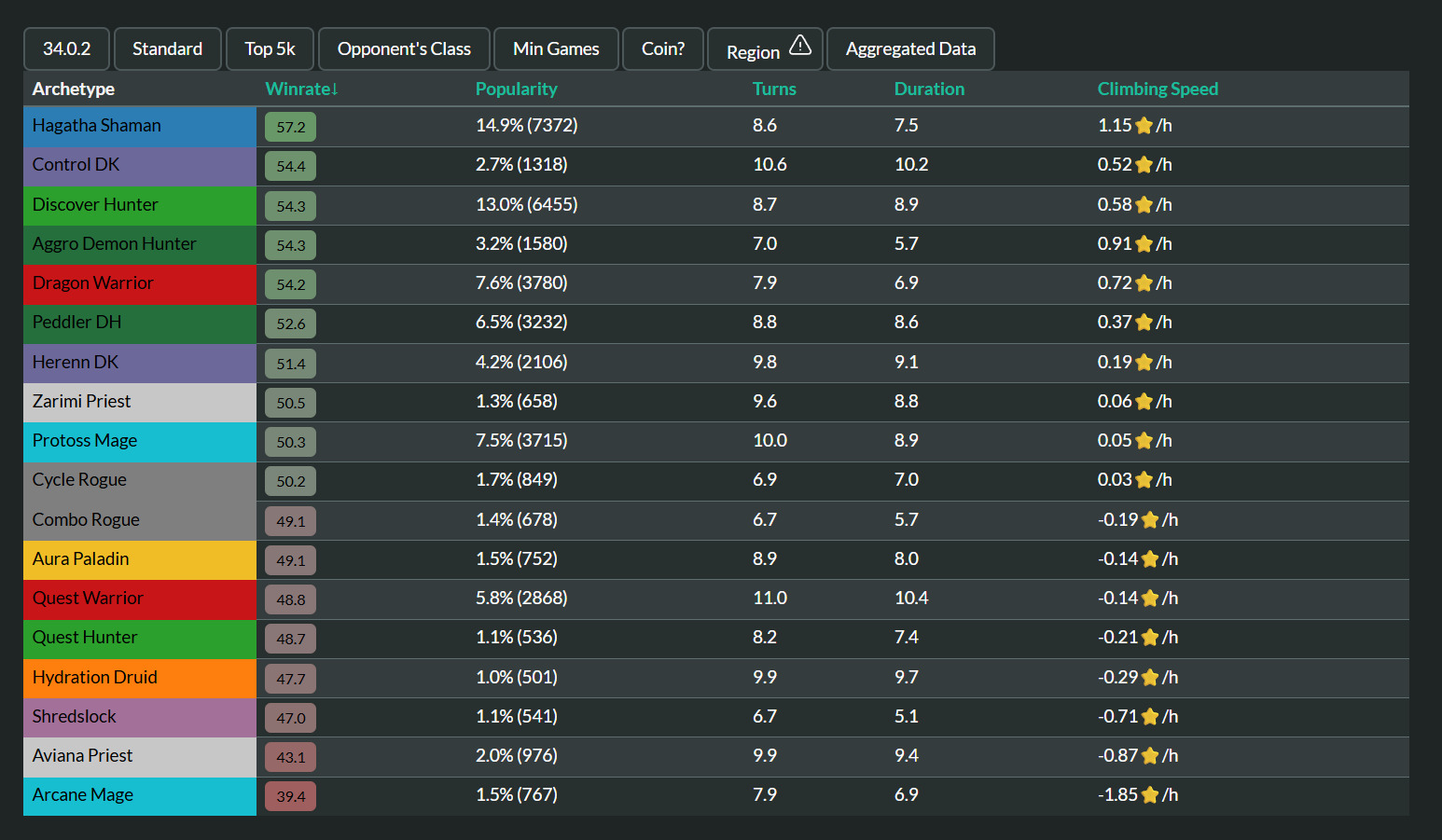Open the Standard format dropdown

[167, 48]
